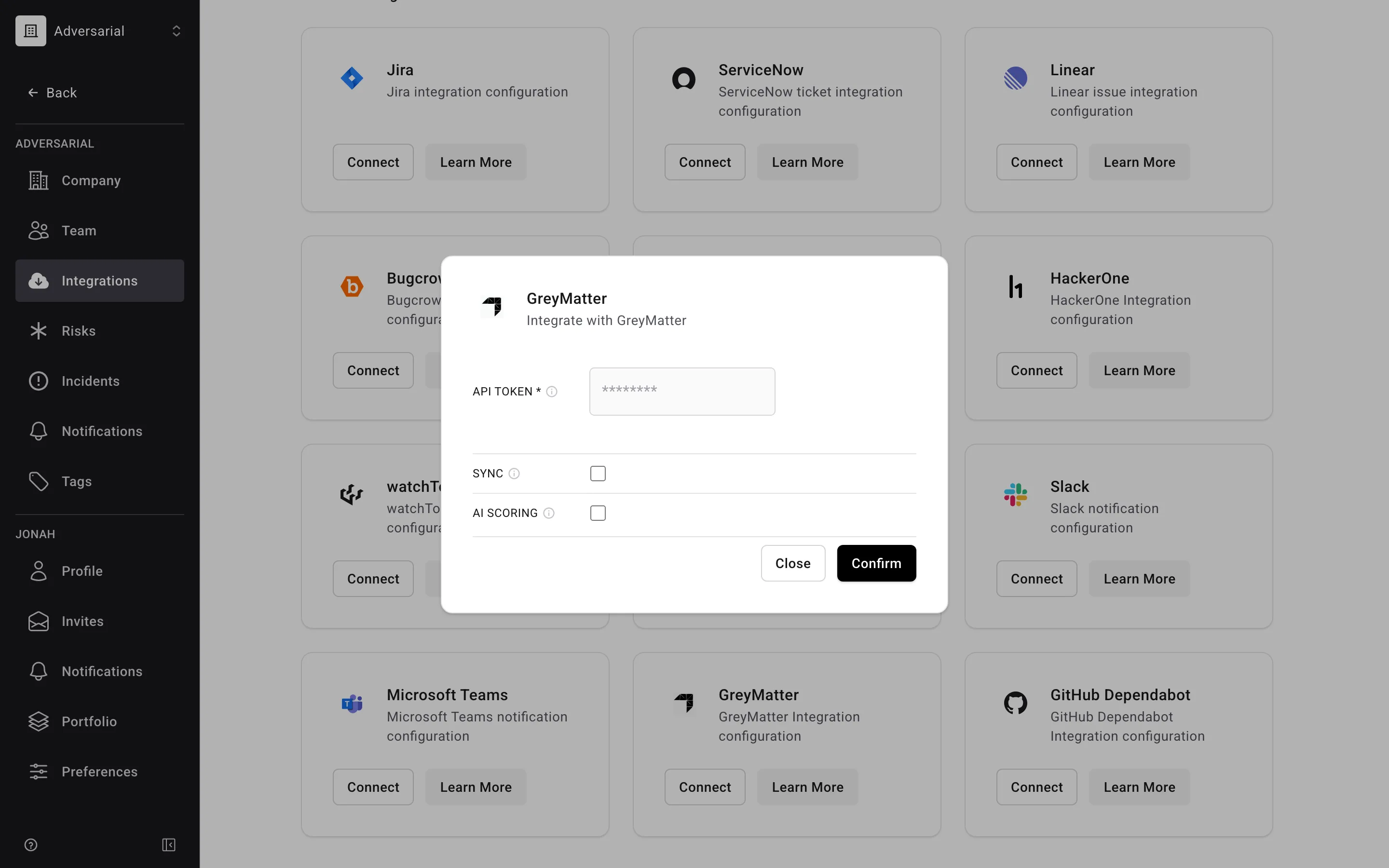Click the 'Integrate with GreyMatter' subtitle
The image size is (1389, 868).
tap(606, 320)
